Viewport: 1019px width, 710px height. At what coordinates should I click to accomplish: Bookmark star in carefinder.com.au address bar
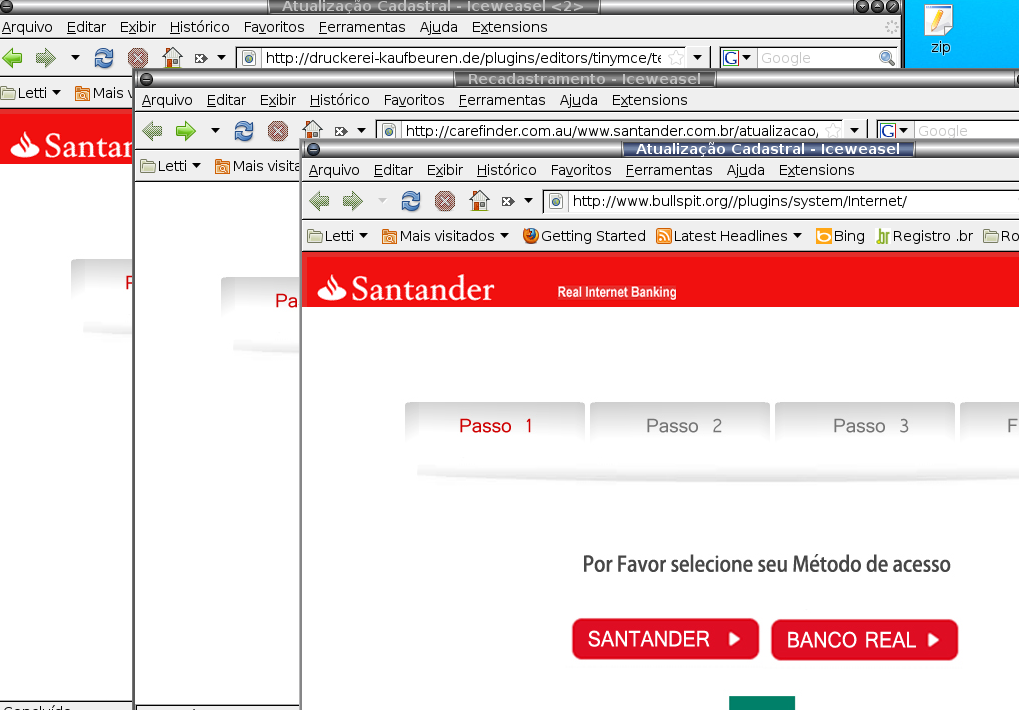(832, 131)
